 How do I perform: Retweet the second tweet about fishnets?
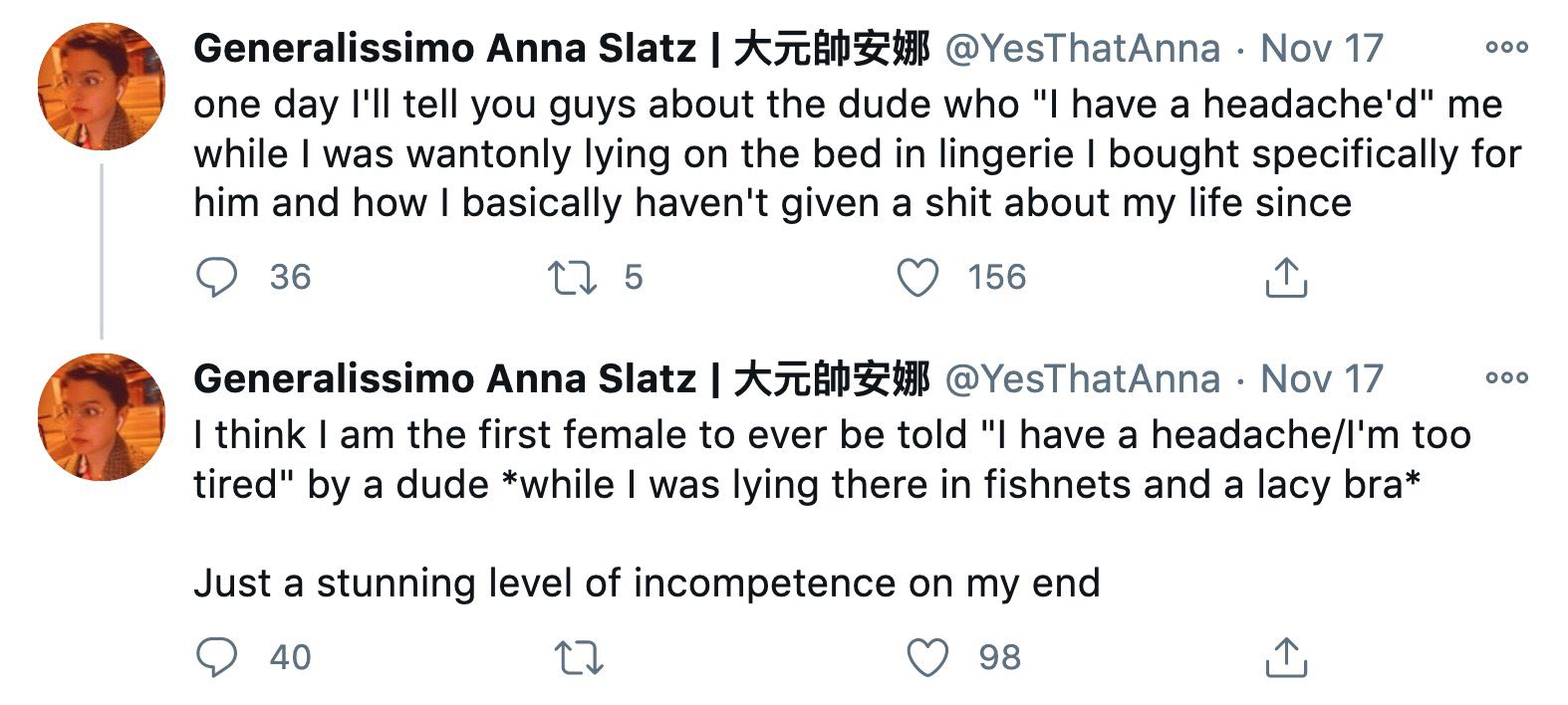[579, 658]
